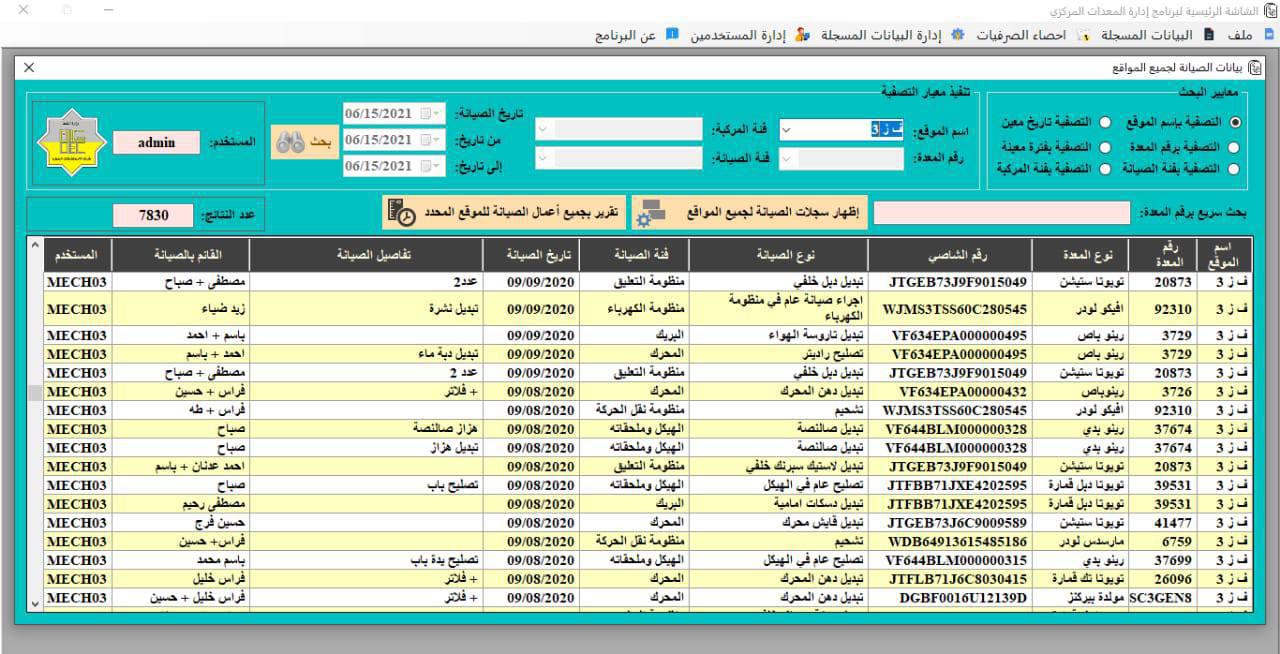Screen dimensions: 1280x654
Task: Select the مارسدس لودر equipment type cell
Action: pyautogui.click(x=1078, y=541)
